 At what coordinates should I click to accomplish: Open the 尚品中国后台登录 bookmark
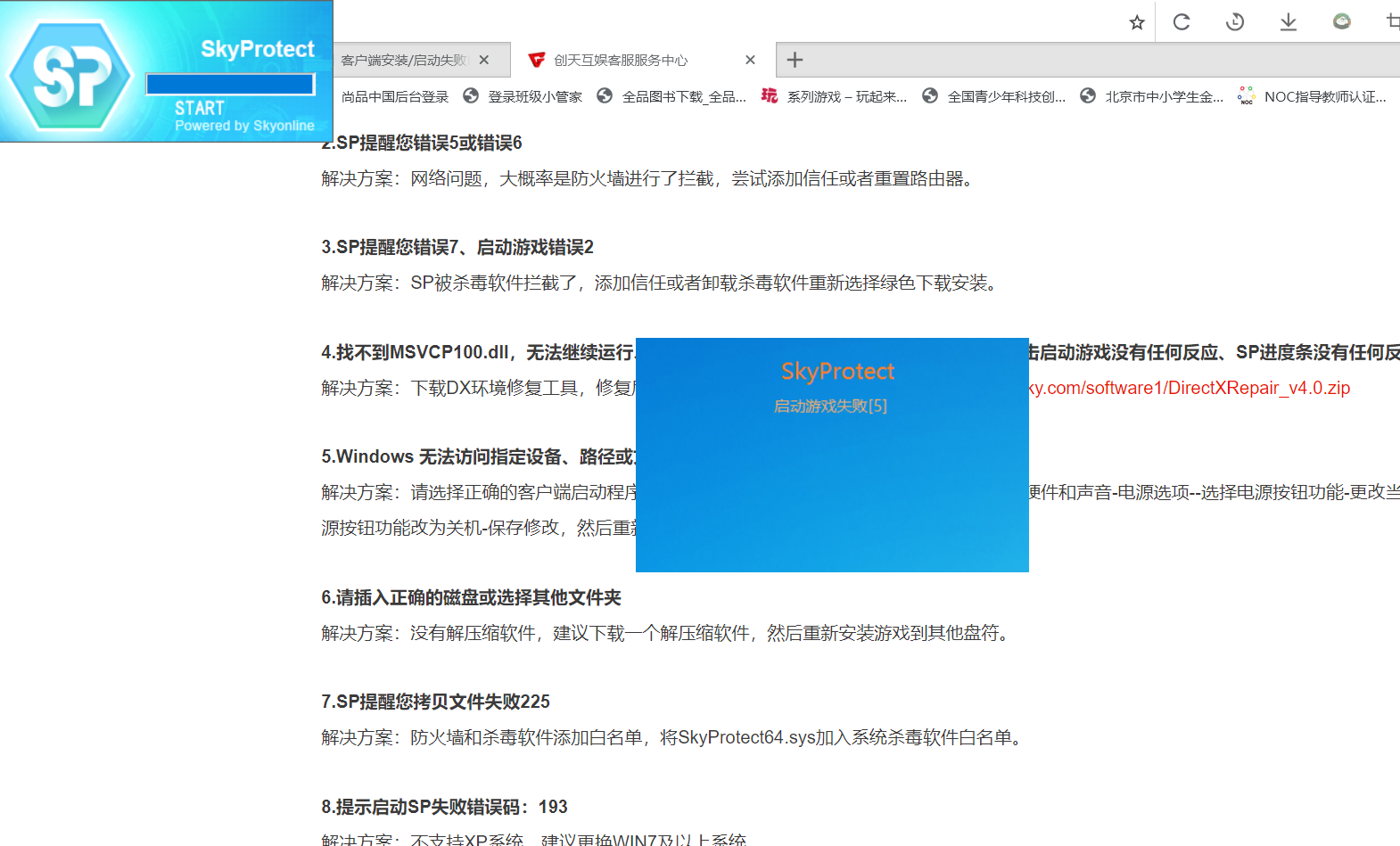[x=395, y=96]
